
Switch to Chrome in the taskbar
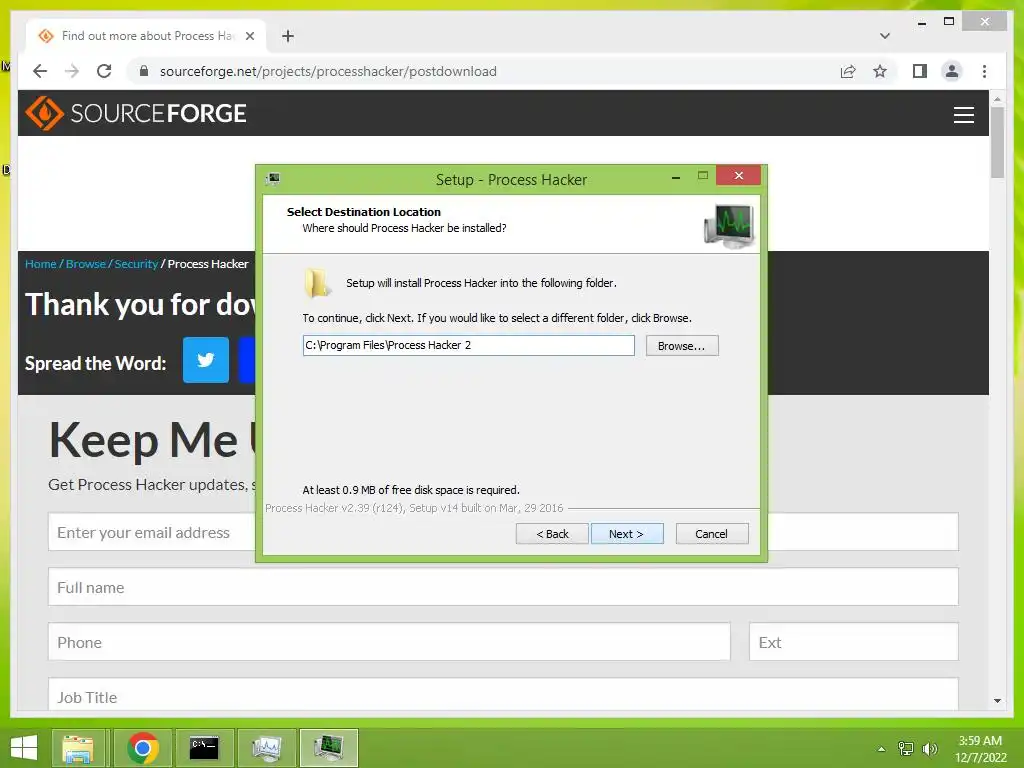pos(142,748)
